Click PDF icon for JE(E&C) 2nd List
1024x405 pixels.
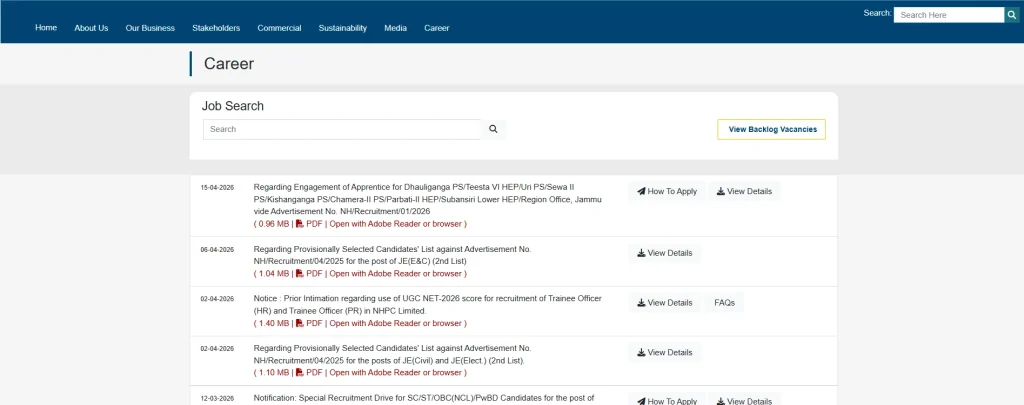point(299,273)
